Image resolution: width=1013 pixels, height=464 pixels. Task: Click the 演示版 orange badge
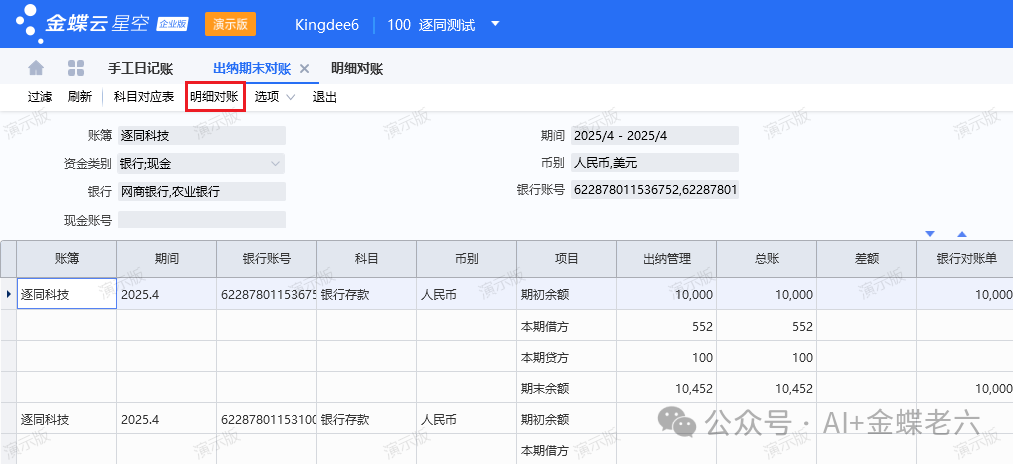tap(230, 24)
